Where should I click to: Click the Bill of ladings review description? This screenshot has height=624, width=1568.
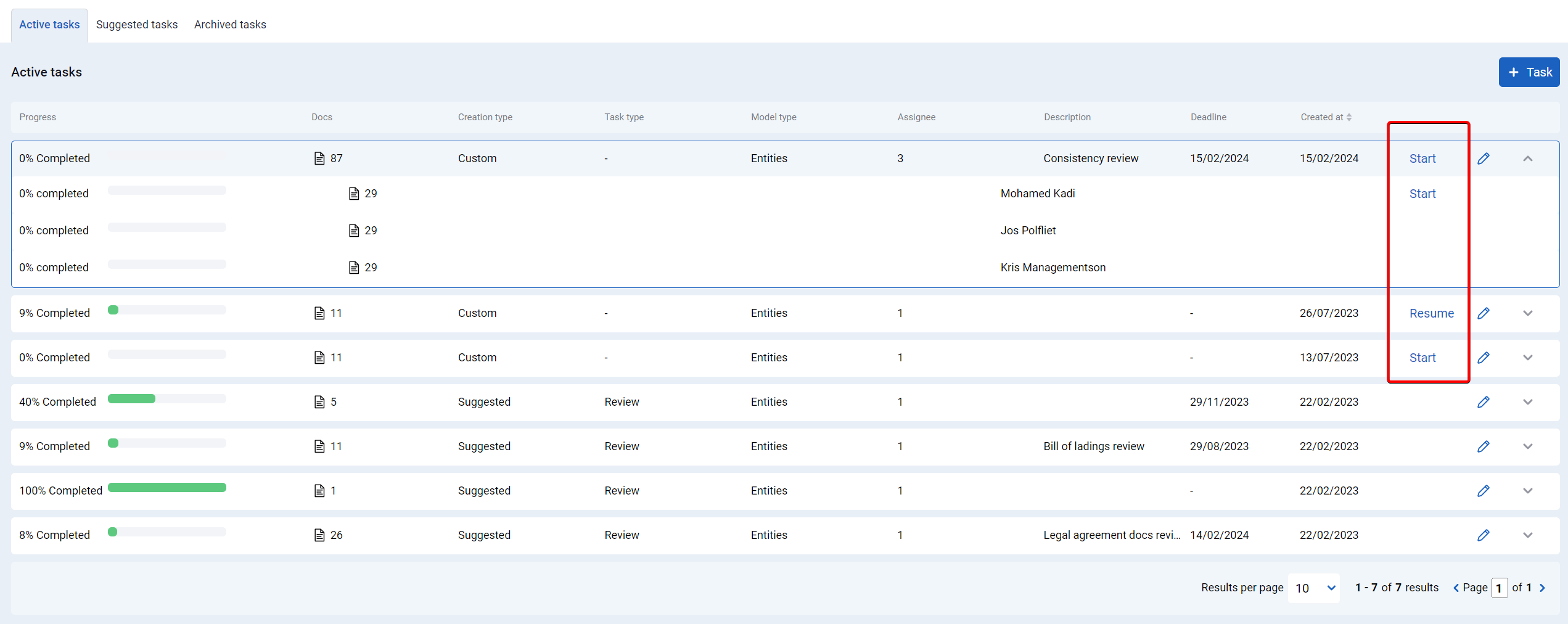(x=1094, y=446)
